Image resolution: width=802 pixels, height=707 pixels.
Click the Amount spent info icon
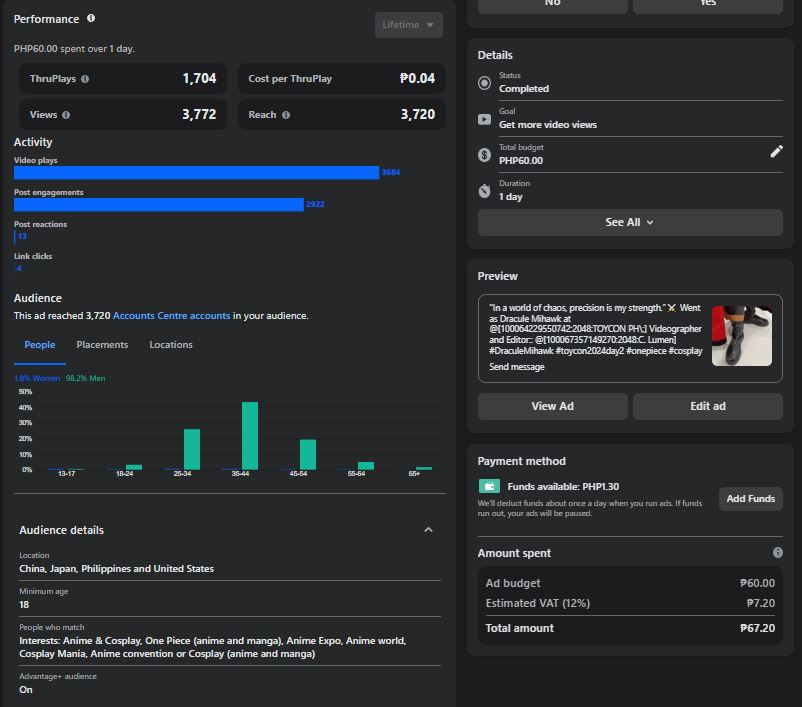(x=777, y=553)
